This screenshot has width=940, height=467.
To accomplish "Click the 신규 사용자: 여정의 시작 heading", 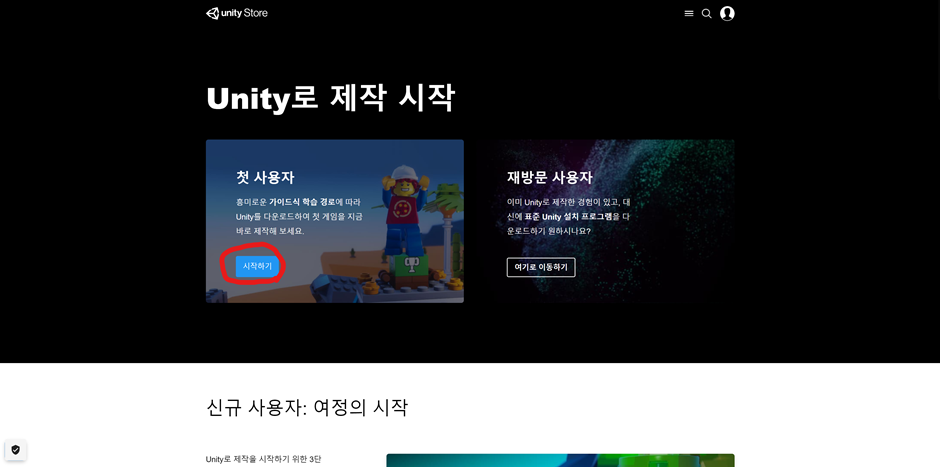I will pyautogui.click(x=307, y=408).
